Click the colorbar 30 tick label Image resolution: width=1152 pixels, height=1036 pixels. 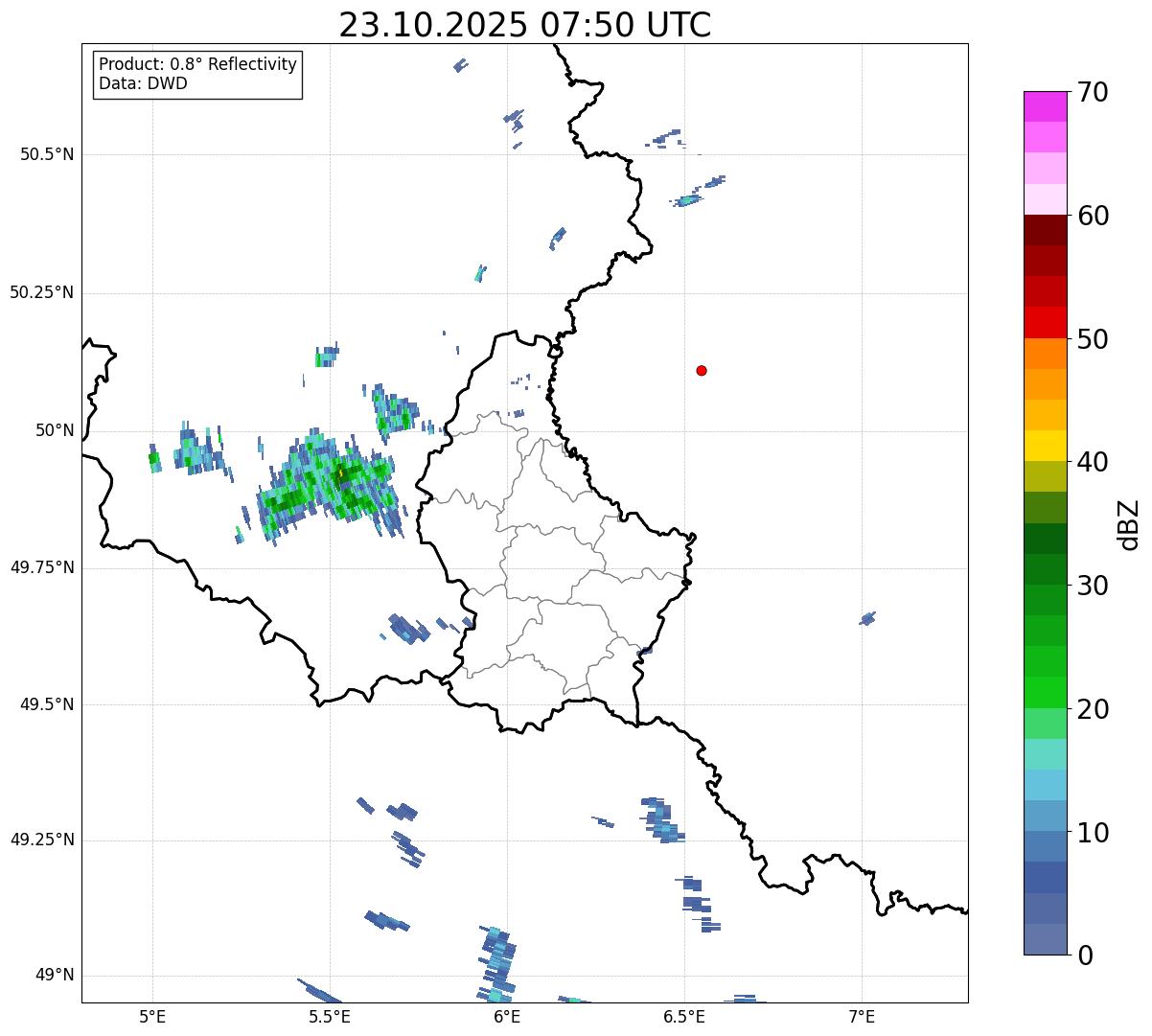point(1093,586)
